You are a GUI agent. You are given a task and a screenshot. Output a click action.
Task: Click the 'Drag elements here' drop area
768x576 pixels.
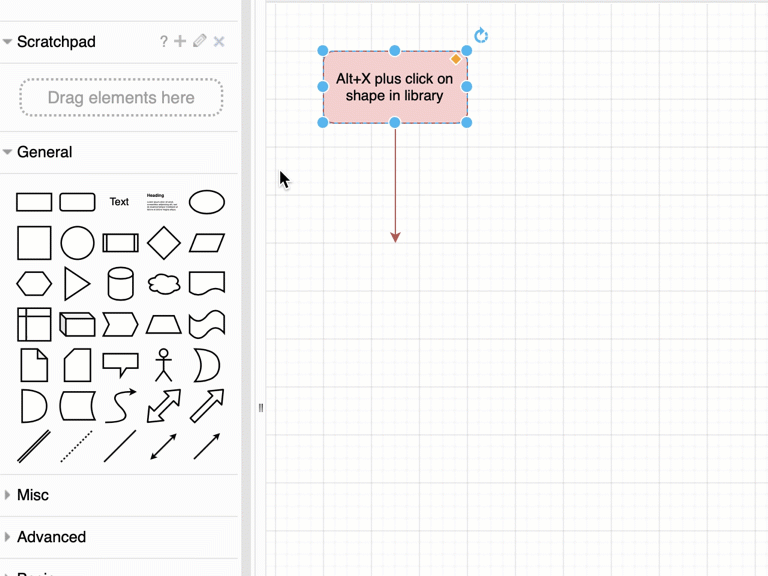(121, 97)
